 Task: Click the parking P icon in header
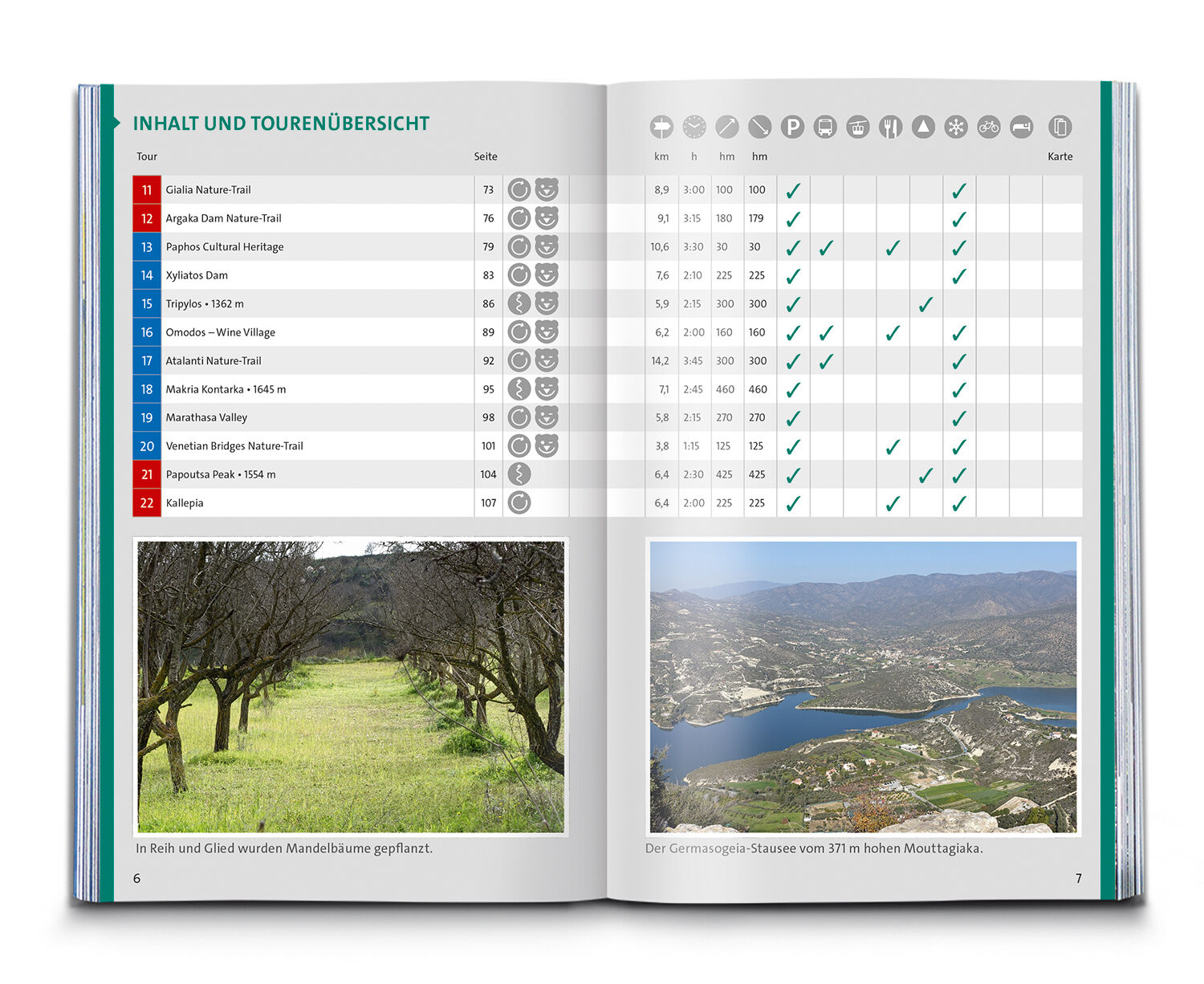792,127
